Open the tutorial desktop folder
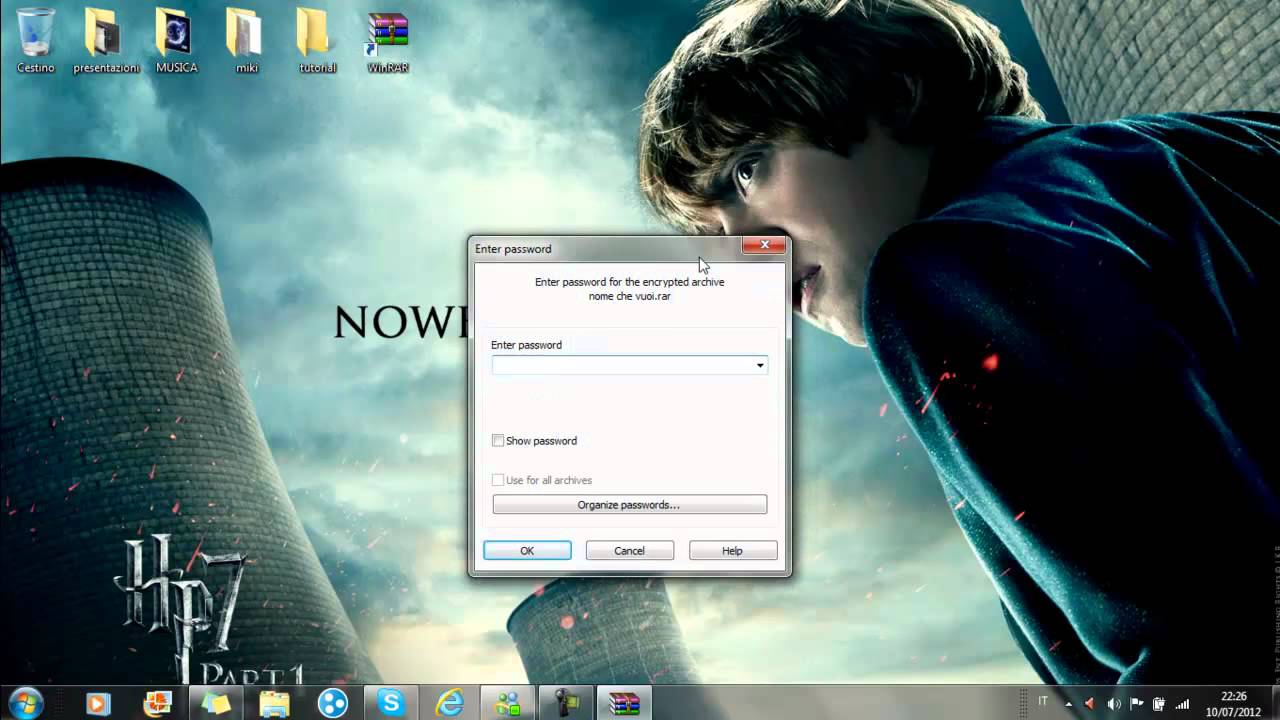 coord(317,40)
